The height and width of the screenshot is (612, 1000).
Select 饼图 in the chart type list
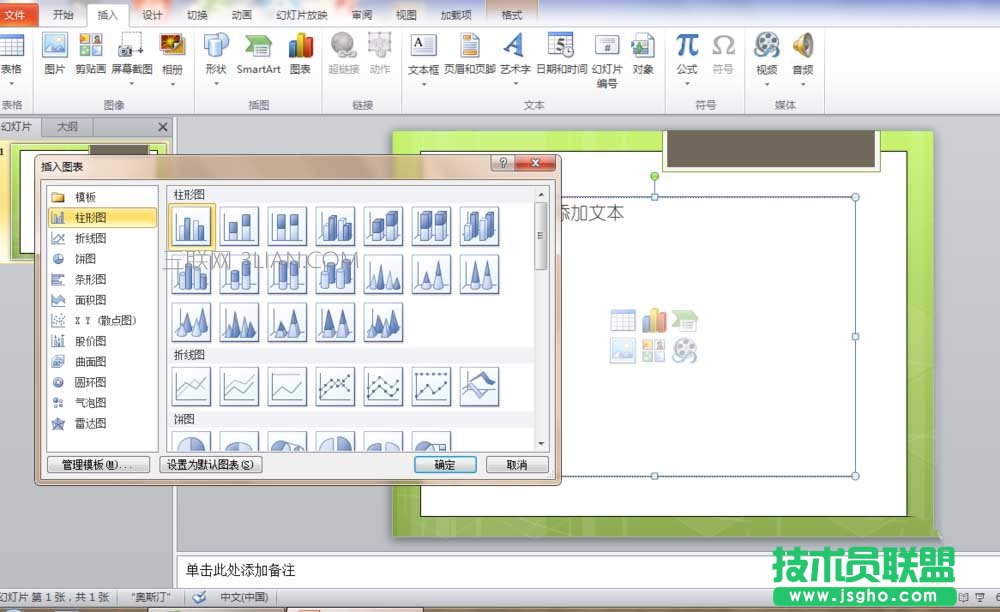[85, 258]
